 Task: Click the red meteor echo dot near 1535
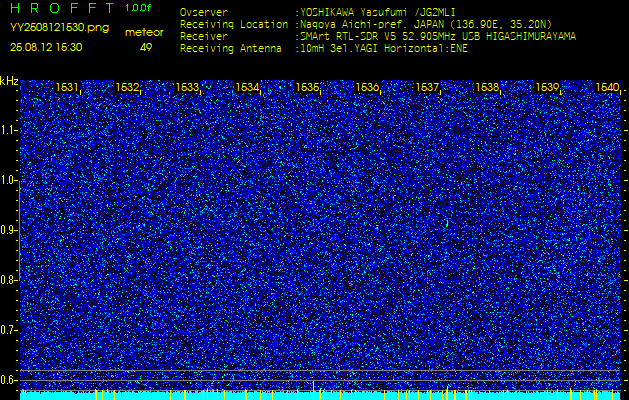[313, 221]
